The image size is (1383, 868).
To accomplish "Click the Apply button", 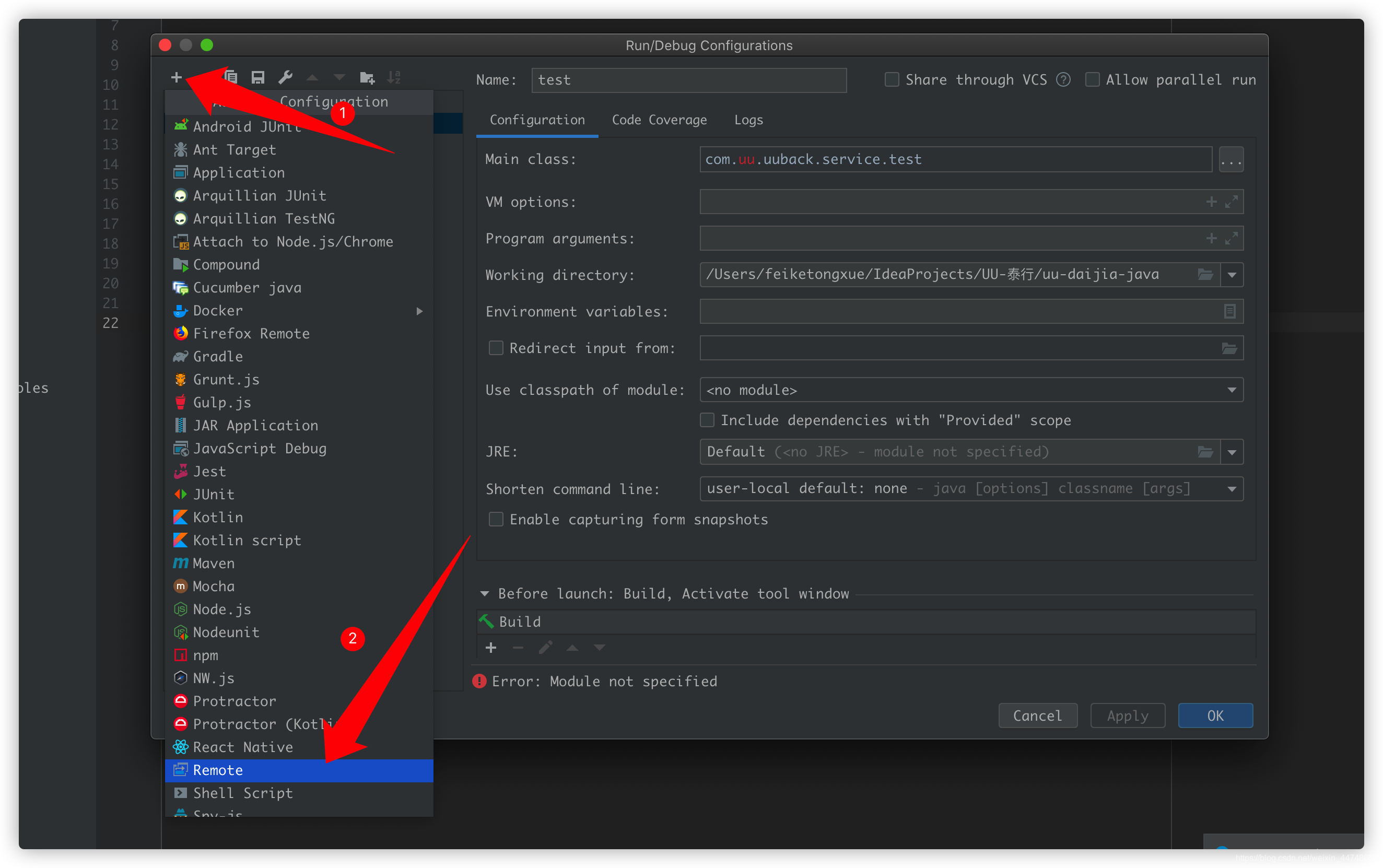I will tap(1128, 716).
